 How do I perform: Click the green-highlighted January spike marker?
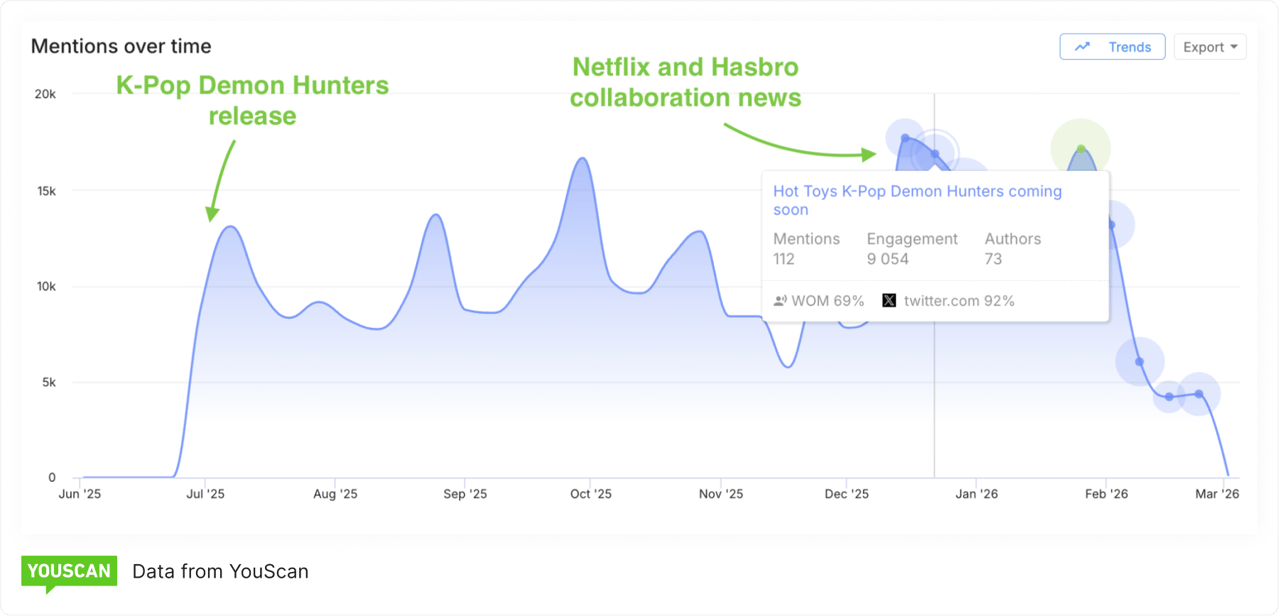pos(1080,148)
